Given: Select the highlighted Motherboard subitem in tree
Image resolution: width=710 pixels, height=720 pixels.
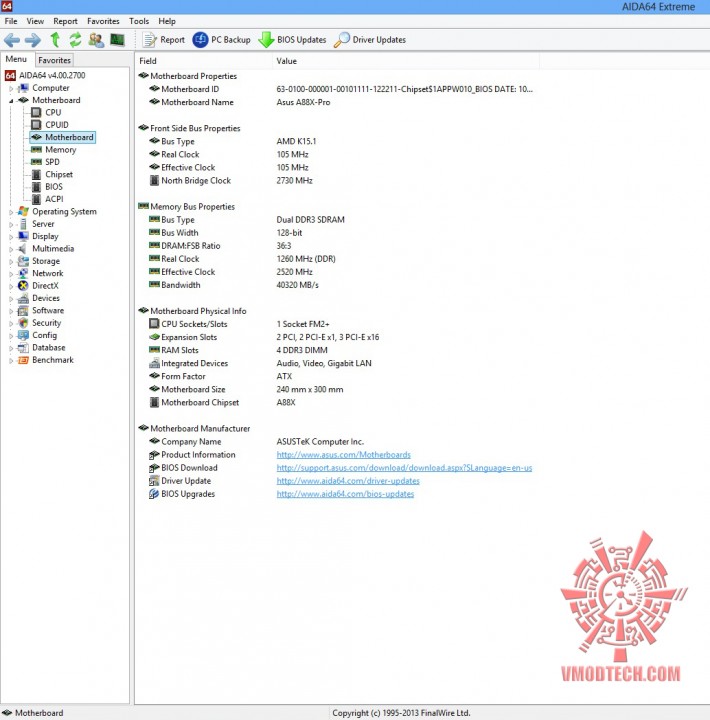Looking at the screenshot, I should pyautogui.click(x=62, y=137).
